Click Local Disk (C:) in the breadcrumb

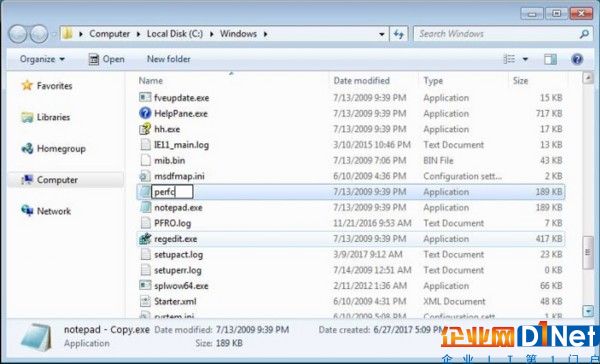tap(175, 34)
